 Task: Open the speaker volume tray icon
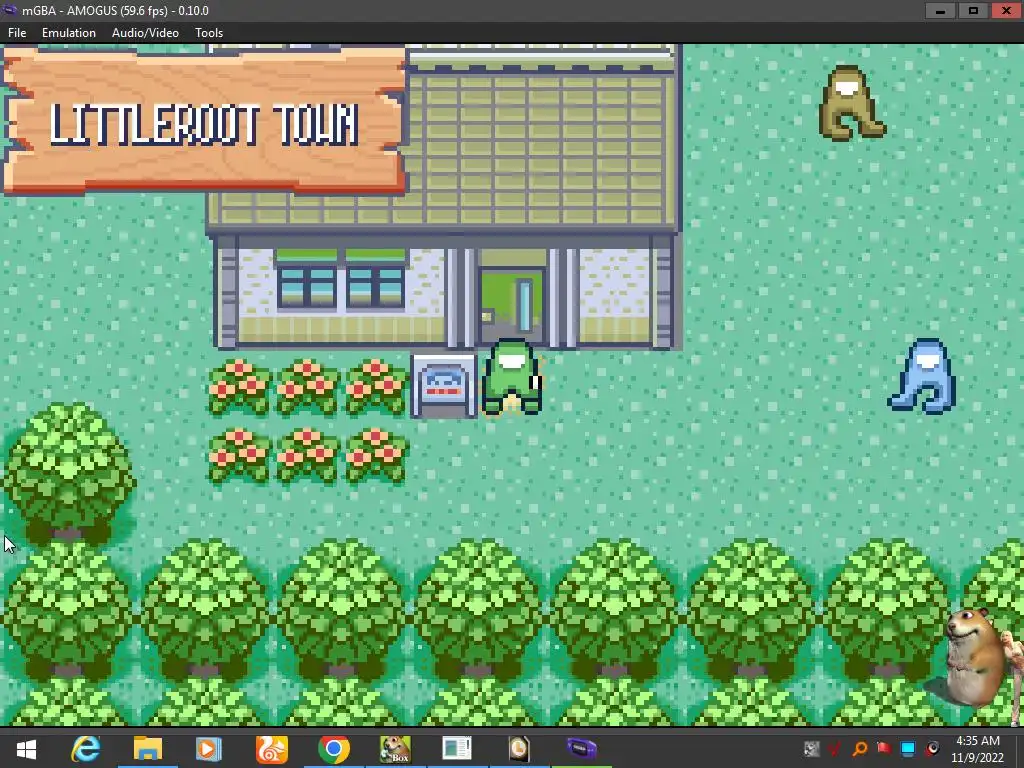tap(932, 748)
